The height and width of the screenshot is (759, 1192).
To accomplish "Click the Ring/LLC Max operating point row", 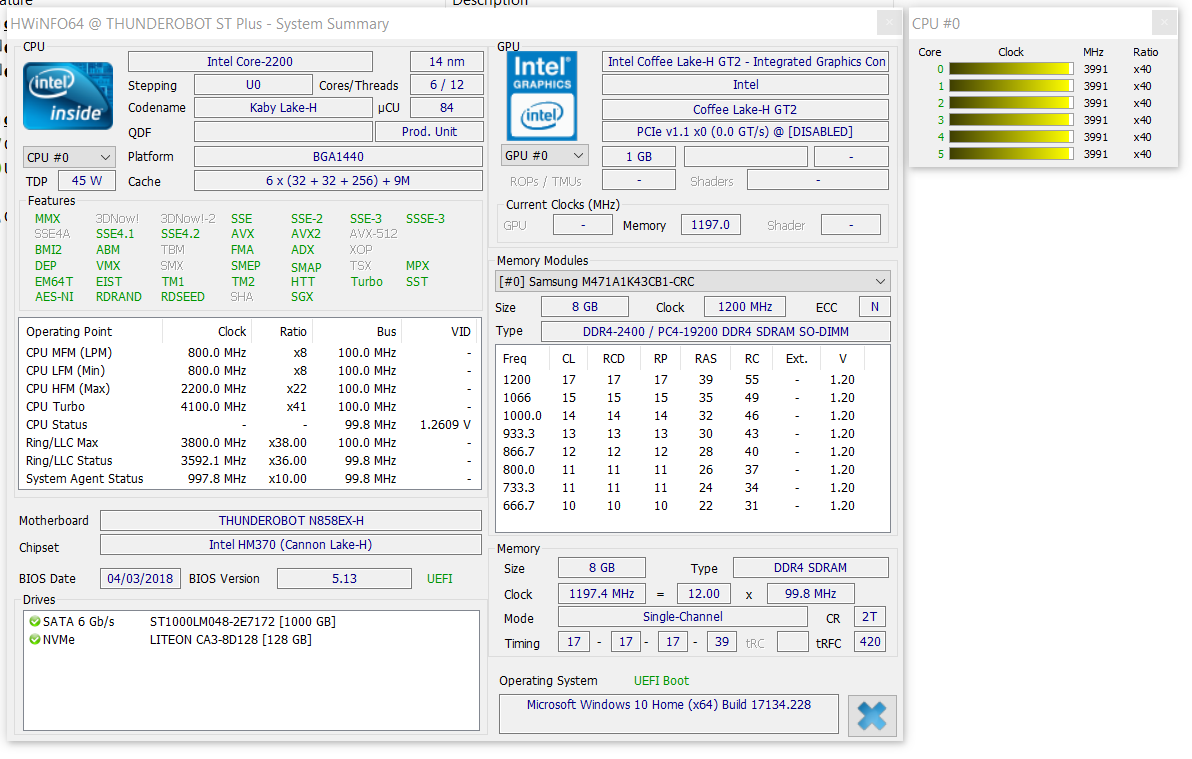I will pos(249,443).
